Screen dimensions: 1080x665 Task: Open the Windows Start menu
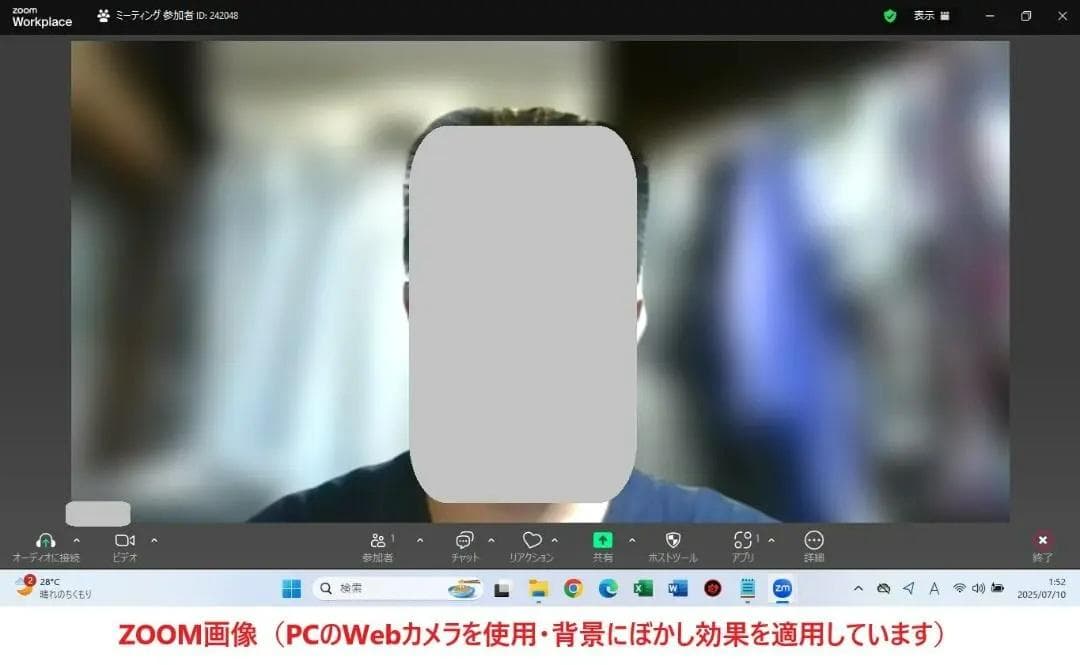(291, 589)
